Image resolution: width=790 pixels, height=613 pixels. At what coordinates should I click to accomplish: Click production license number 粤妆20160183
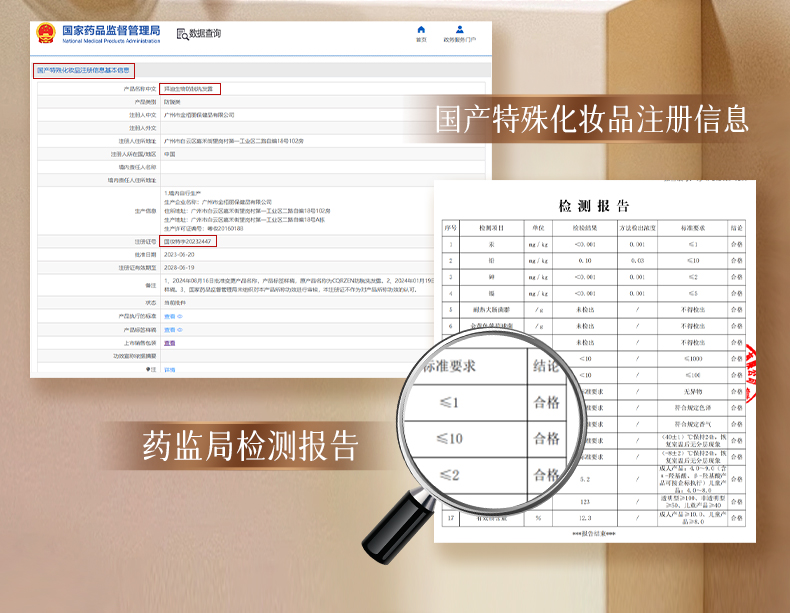click(x=223, y=229)
